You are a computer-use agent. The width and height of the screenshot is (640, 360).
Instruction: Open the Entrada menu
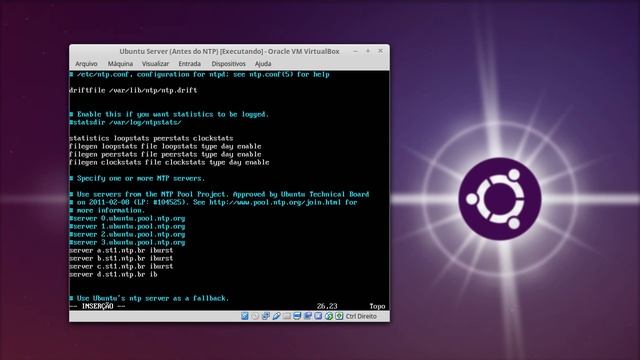click(189, 64)
